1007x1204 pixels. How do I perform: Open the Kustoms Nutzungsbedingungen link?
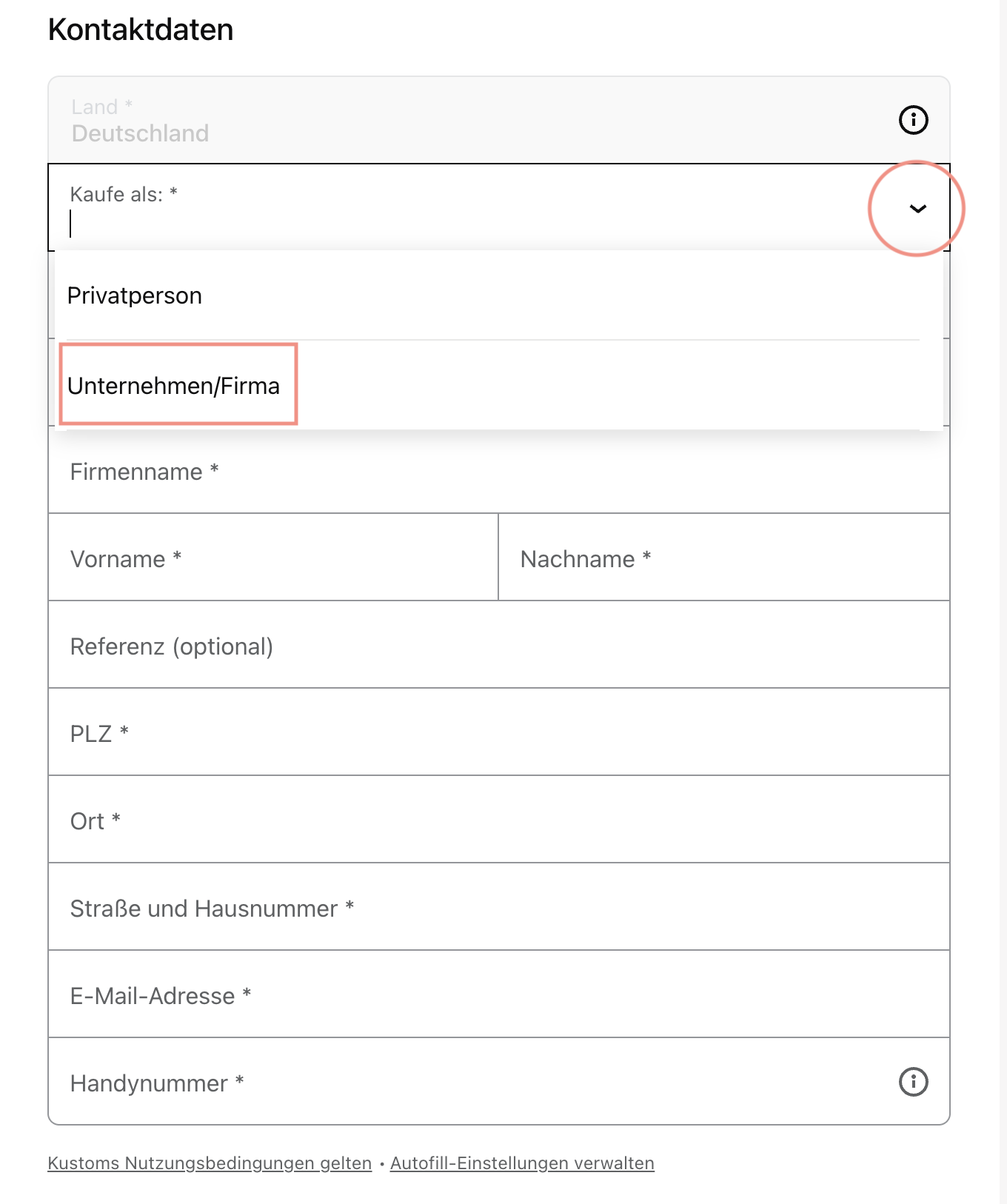tap(210, 1163)
